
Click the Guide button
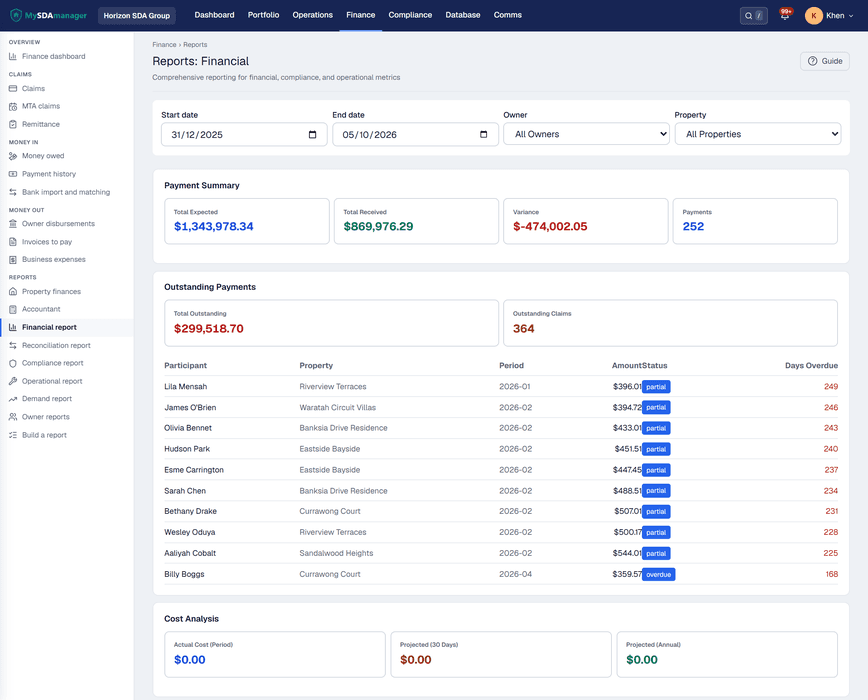coord(825,61)
